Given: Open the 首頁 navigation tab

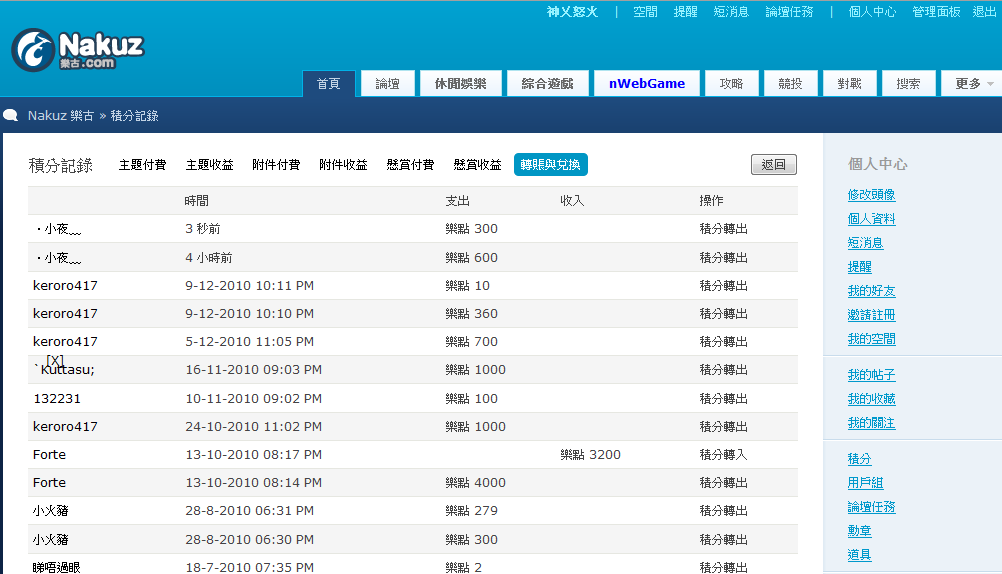Looking at the screenshot, I should point(328,84).
